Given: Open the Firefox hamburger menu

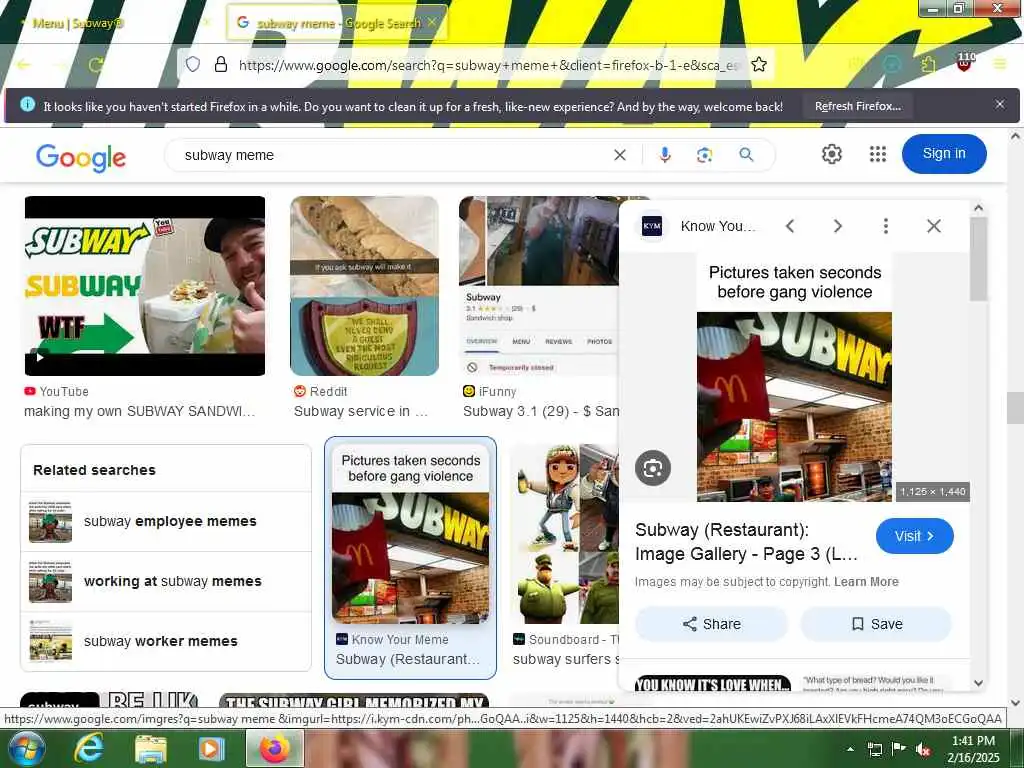Looking at the screenshot, I should pyautogui.click(x=1000, y=64).
